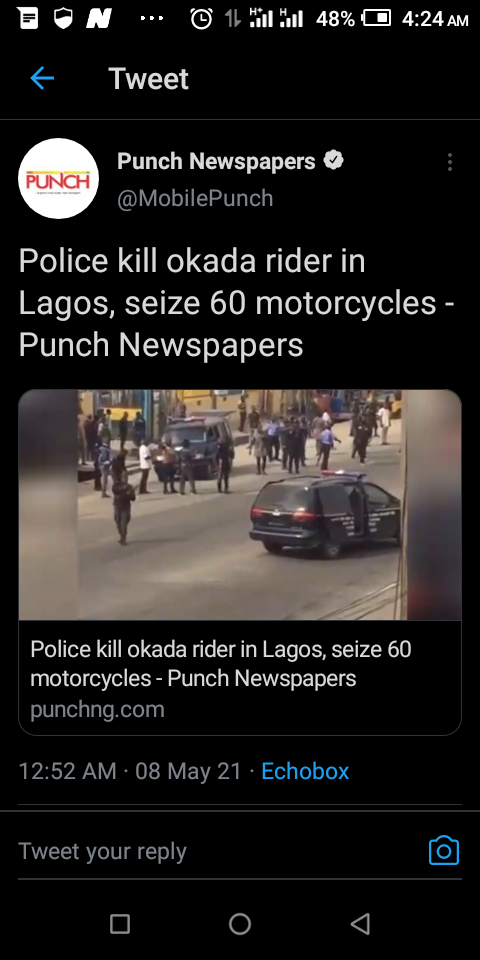Tap the alarm clock status bar icon
Viewport: 480px width, 960px height.
pyautogui.click(x=201, y=18)
